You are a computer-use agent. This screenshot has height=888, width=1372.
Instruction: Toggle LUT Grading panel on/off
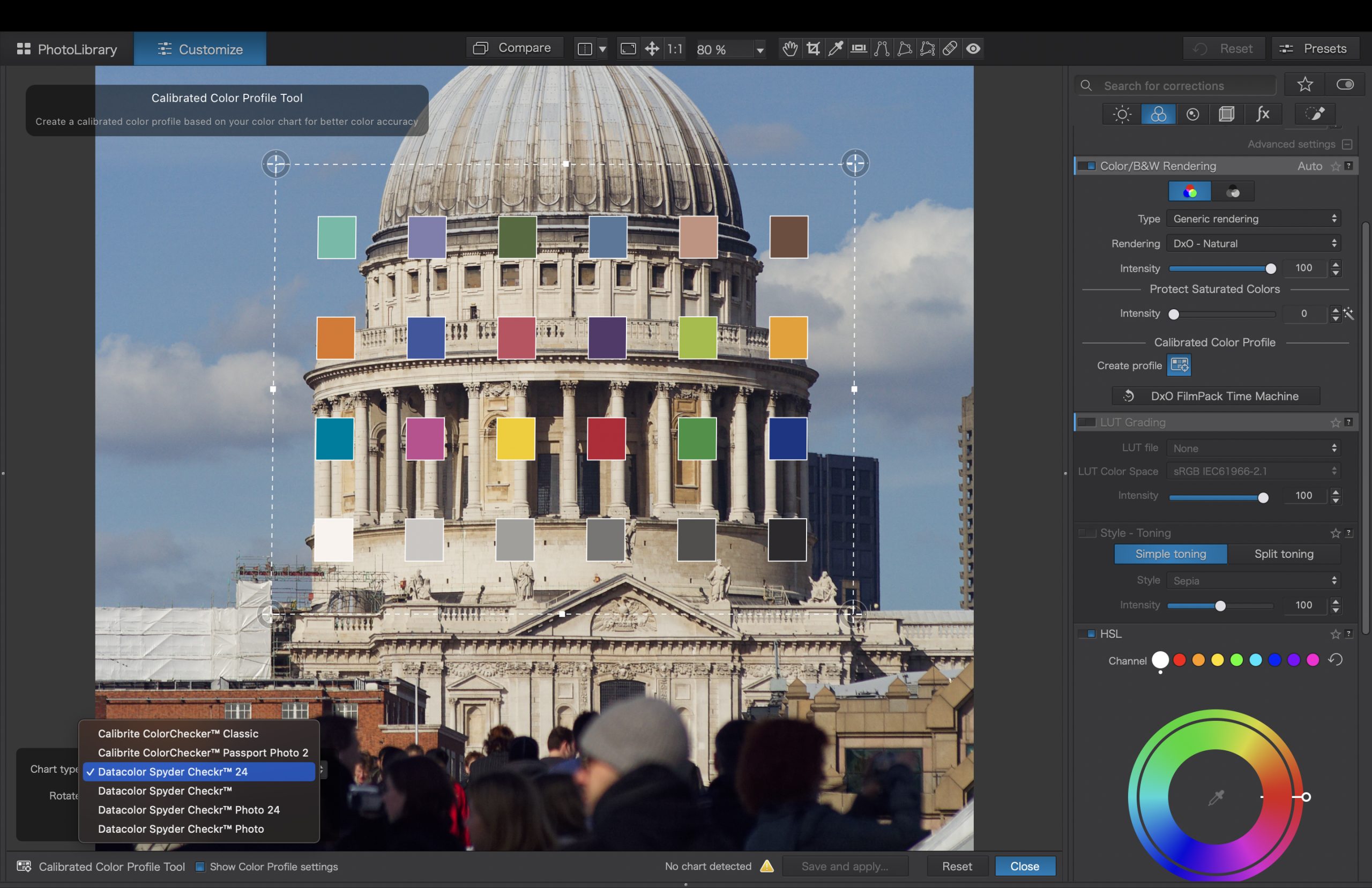click(x=1088, y=421)
